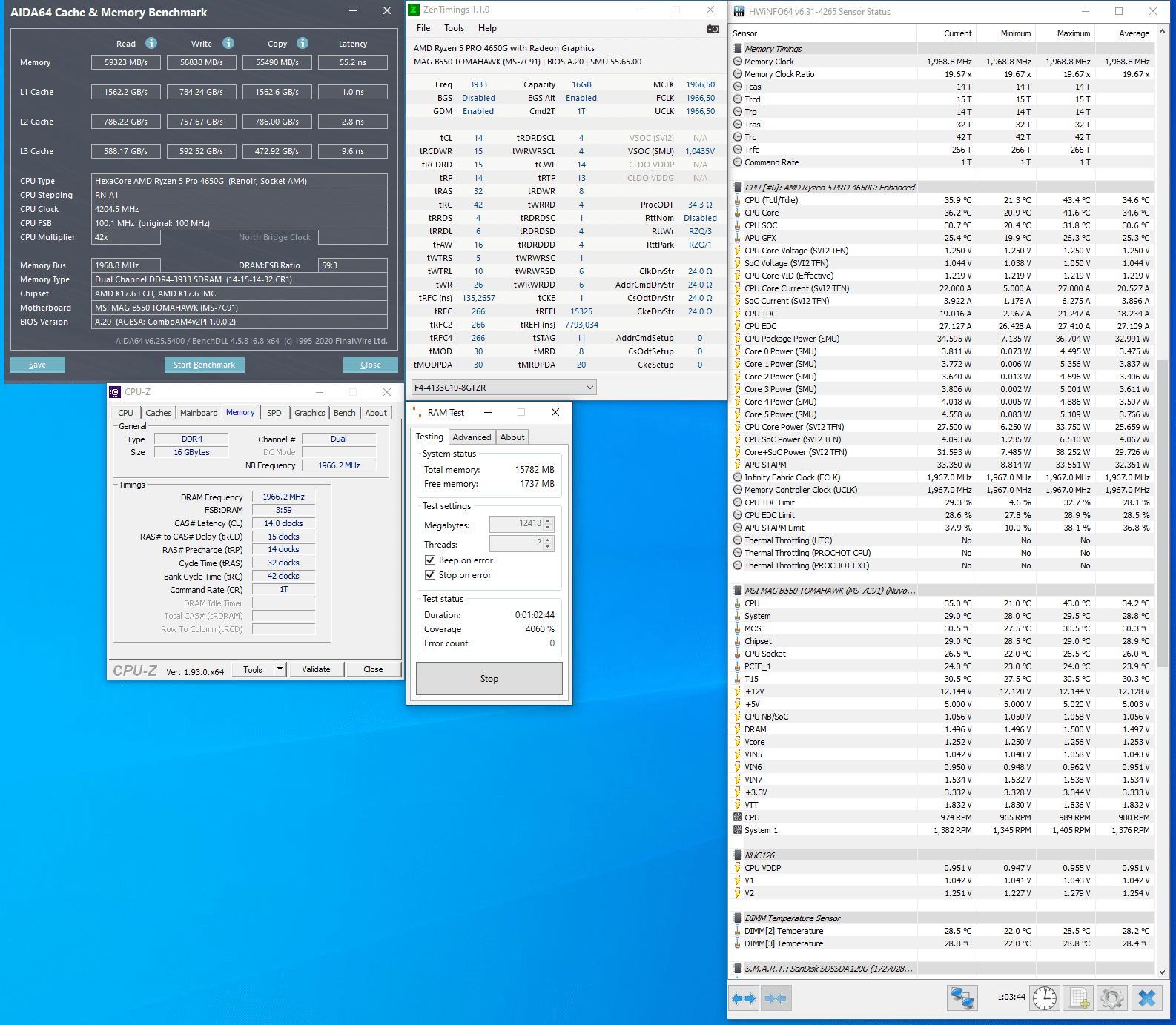Click HWiNFO expand columns arrows icon
Screen dimensions: 1176x1025
click(744, 998)
